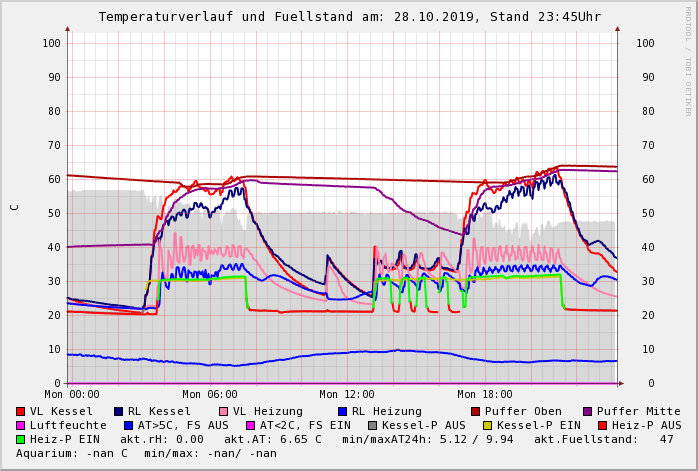Click the Temperaturverlauf und Fuellstand chart title
Viewport: 698px width, 471px height.
(349, 17)
